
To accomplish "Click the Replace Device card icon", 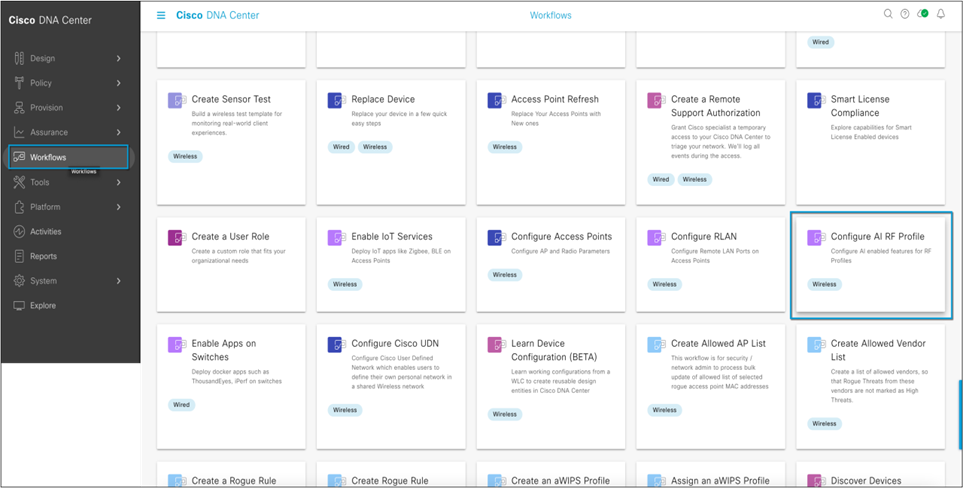I will point(337,101).
